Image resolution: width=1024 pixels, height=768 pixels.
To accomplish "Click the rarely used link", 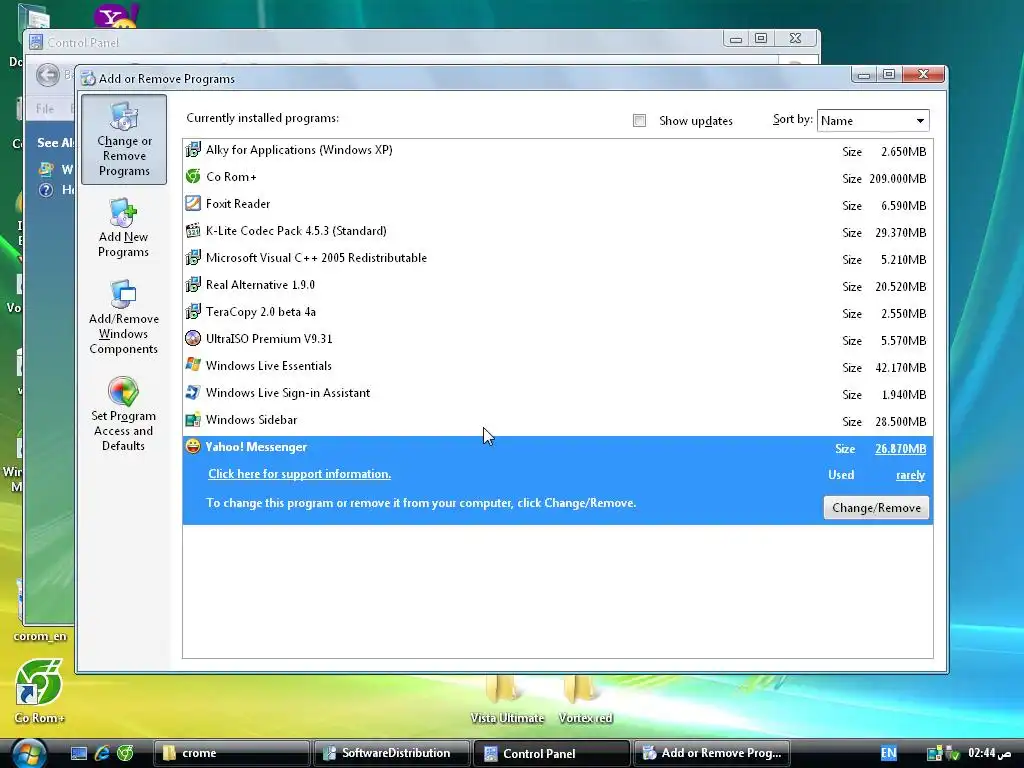I will point(910,475).
